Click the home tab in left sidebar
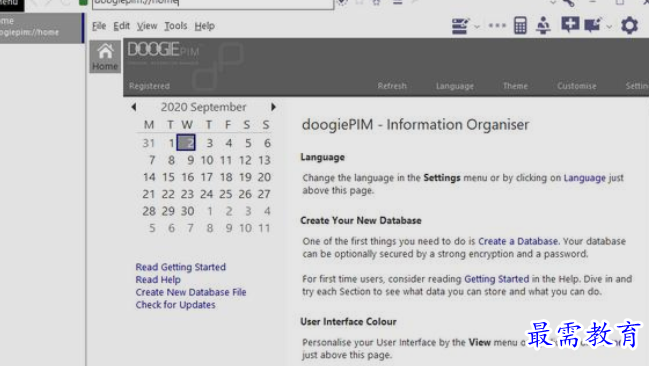Screen dimensions: 649x366 [x=41, y=28]
